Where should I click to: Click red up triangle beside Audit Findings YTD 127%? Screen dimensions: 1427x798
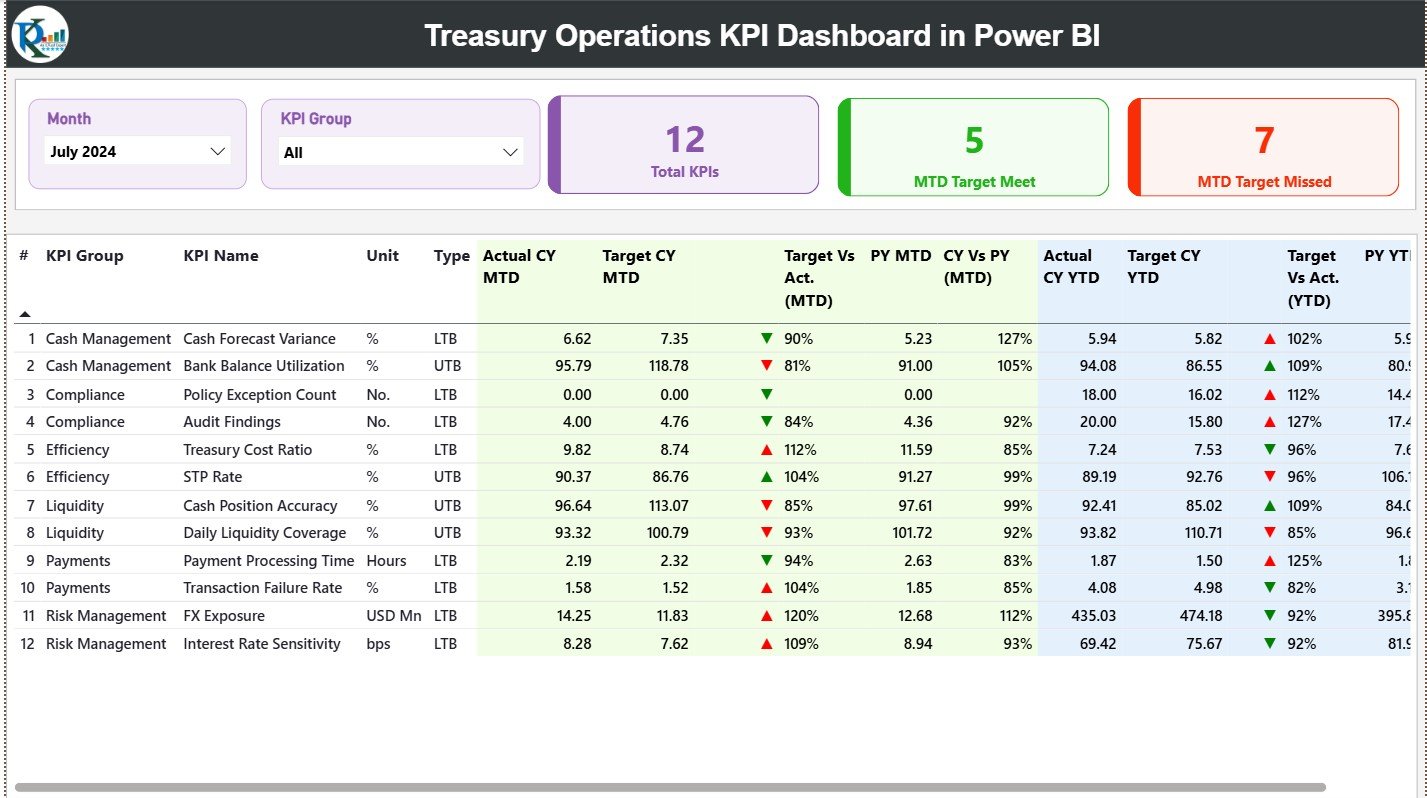coord(1268,421)
